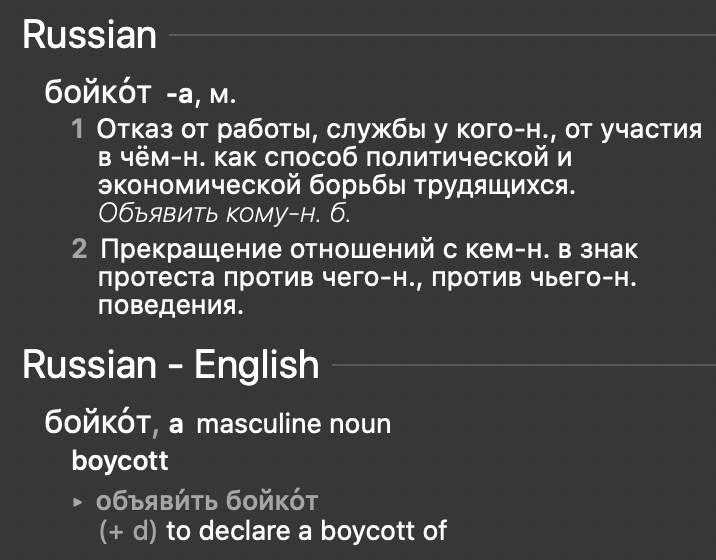Image resolution: width=716 pixels, height=560 pixels.
Task: Open the Russian - English section header
Action: click(x=170, y=365)
